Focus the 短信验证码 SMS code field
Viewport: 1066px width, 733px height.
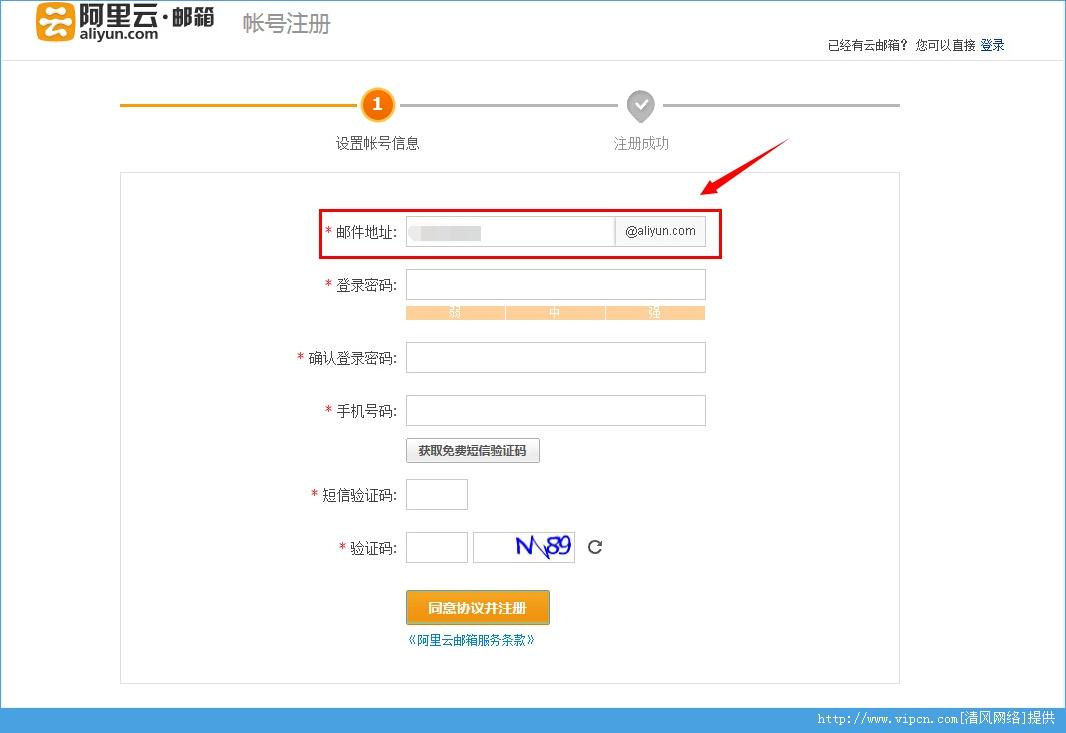(436, 494)
